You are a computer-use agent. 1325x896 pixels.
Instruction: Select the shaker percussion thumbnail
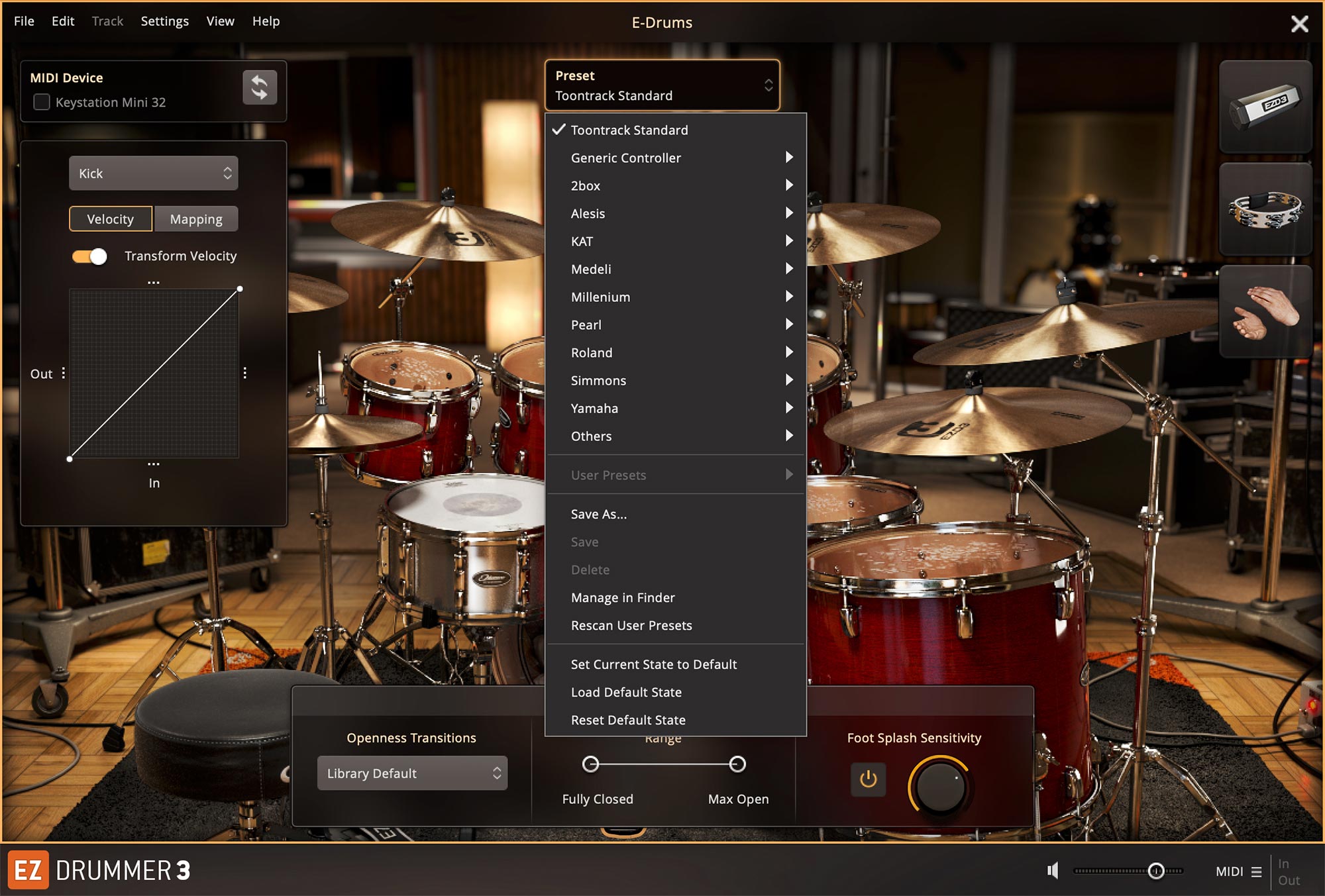(1265, 107)
